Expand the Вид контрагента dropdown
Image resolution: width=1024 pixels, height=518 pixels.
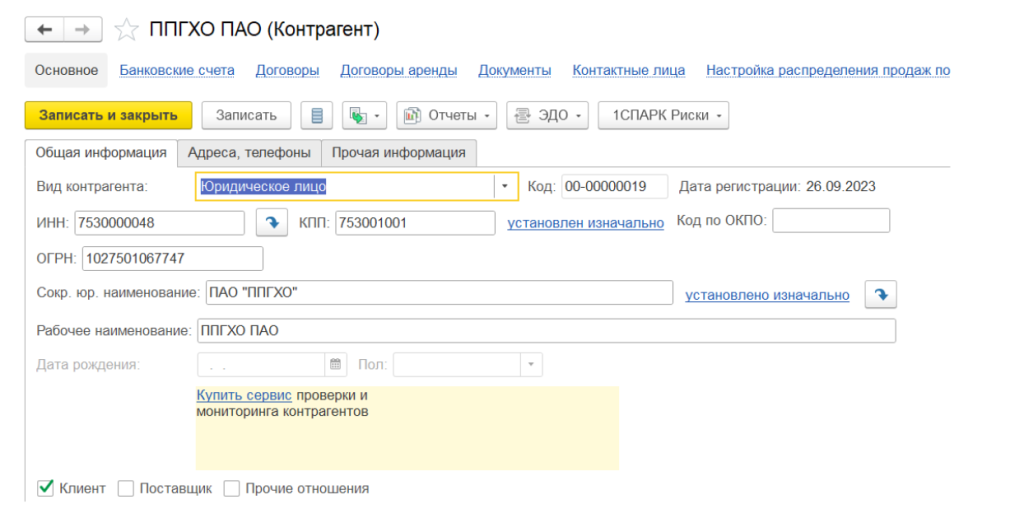click(x=505, y=186)
